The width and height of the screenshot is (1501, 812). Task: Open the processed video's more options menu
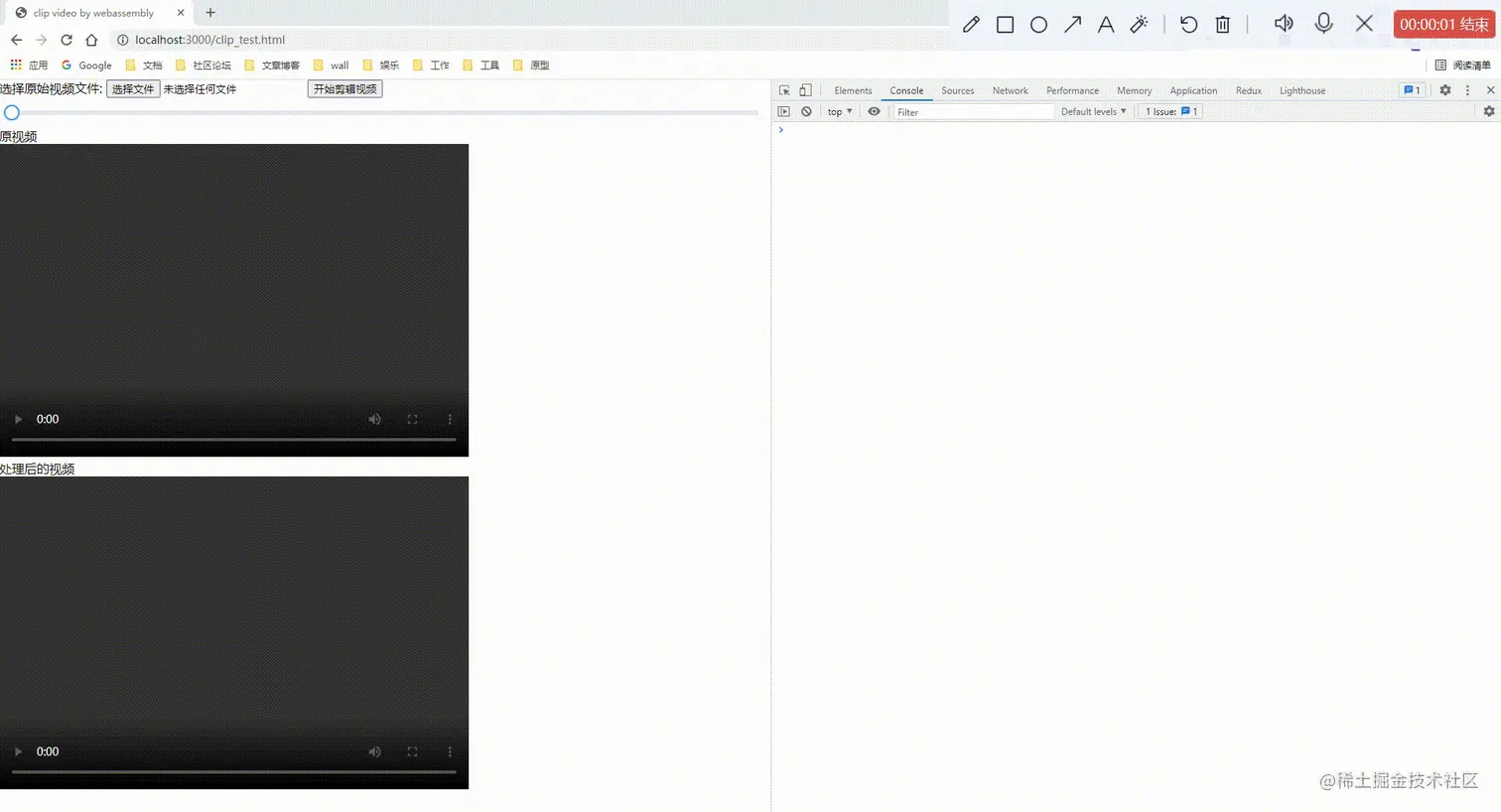coord(450,751)
